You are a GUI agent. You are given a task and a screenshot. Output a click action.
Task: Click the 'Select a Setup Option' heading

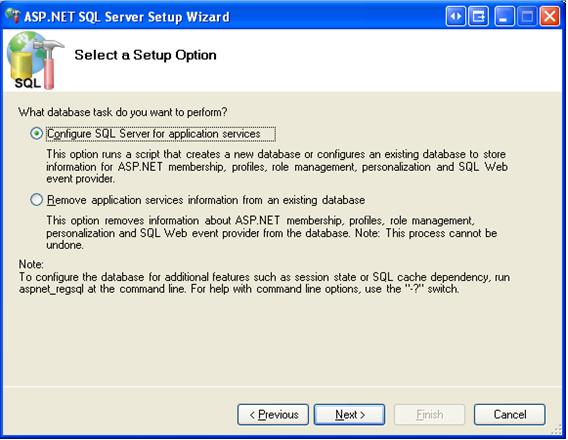pyautogui.click(x=145, y=55)
